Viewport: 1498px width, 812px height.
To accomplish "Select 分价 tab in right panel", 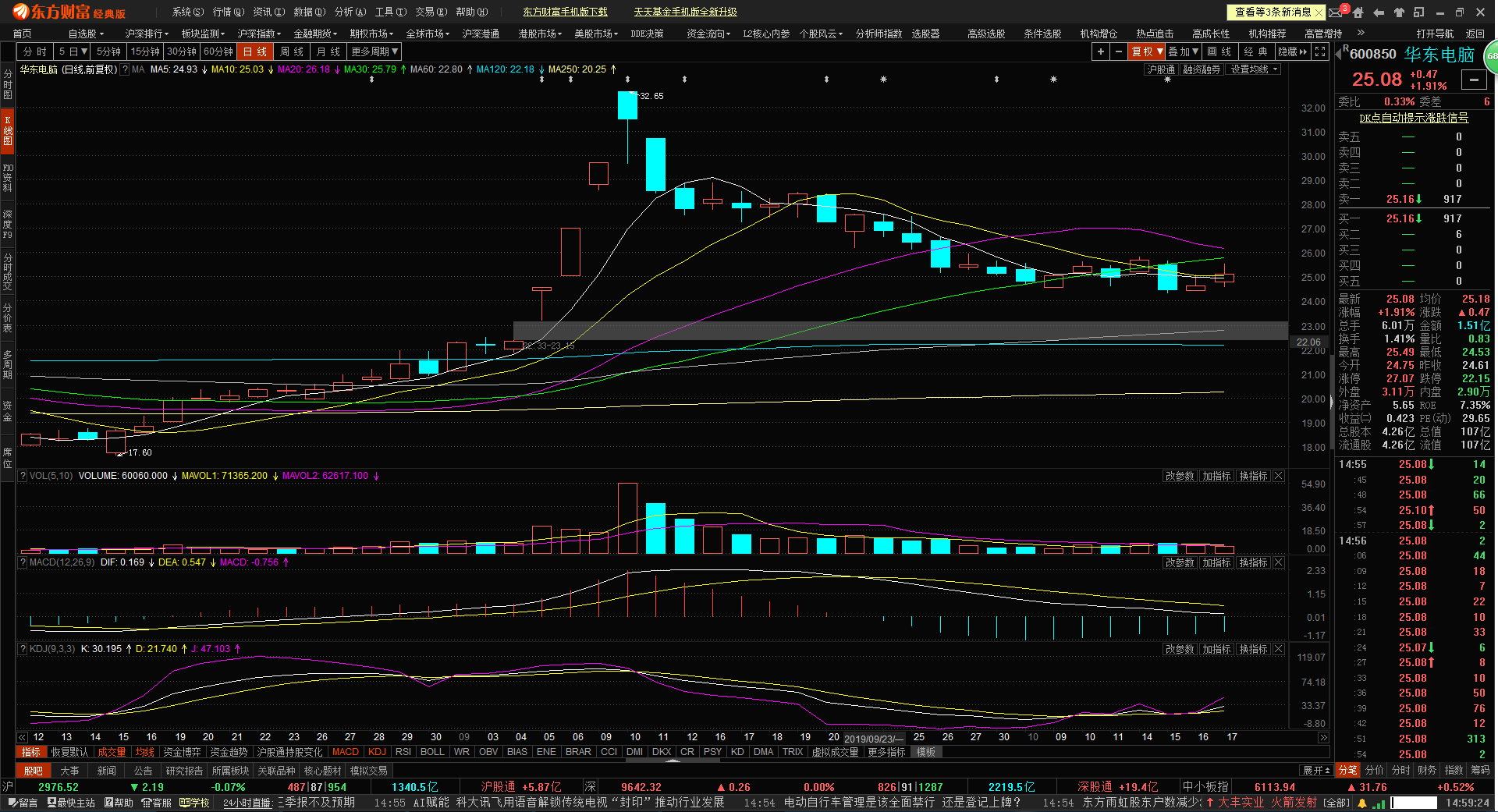I will click(x=1374, y=770).
